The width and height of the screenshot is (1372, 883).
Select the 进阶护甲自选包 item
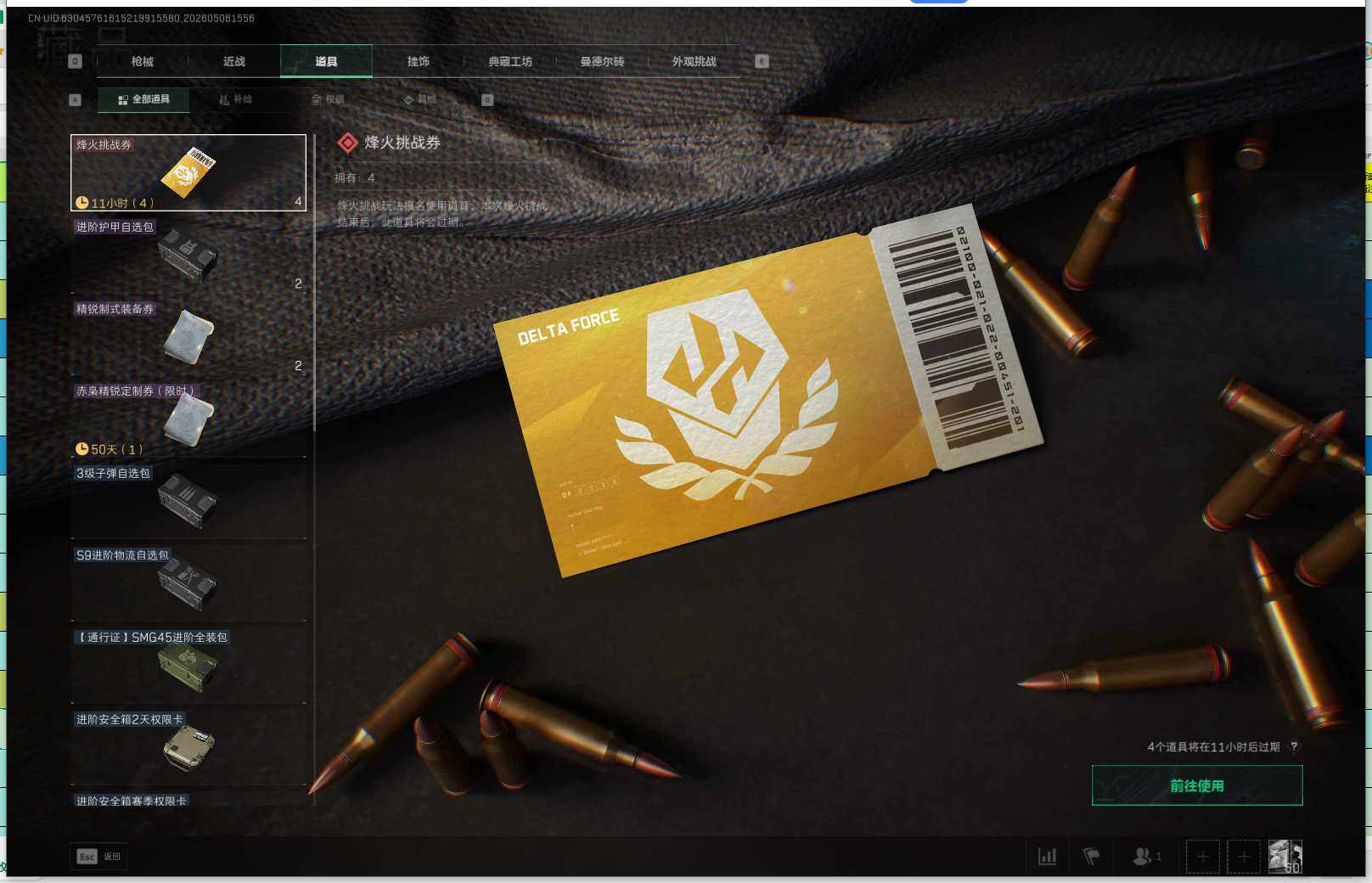coord(188,255)
